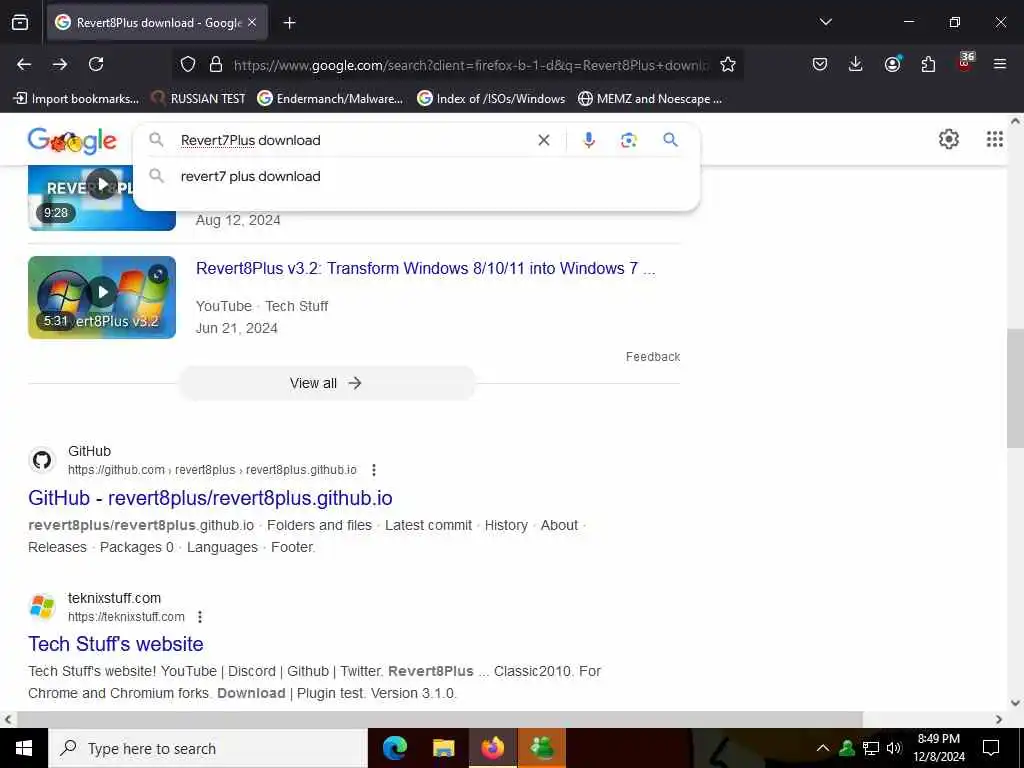This screenshot has width=1024, height=768.
Task: Reload the current page
Action: pyautogui.click(x=96, y=64)
